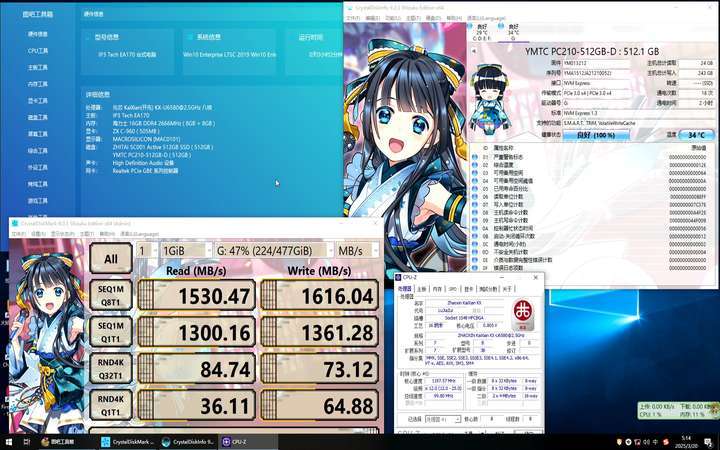Viewport: 720px width, 450px height.
Task: Click the status dot for 01 严重警告标志
Action: click(474, 157)
